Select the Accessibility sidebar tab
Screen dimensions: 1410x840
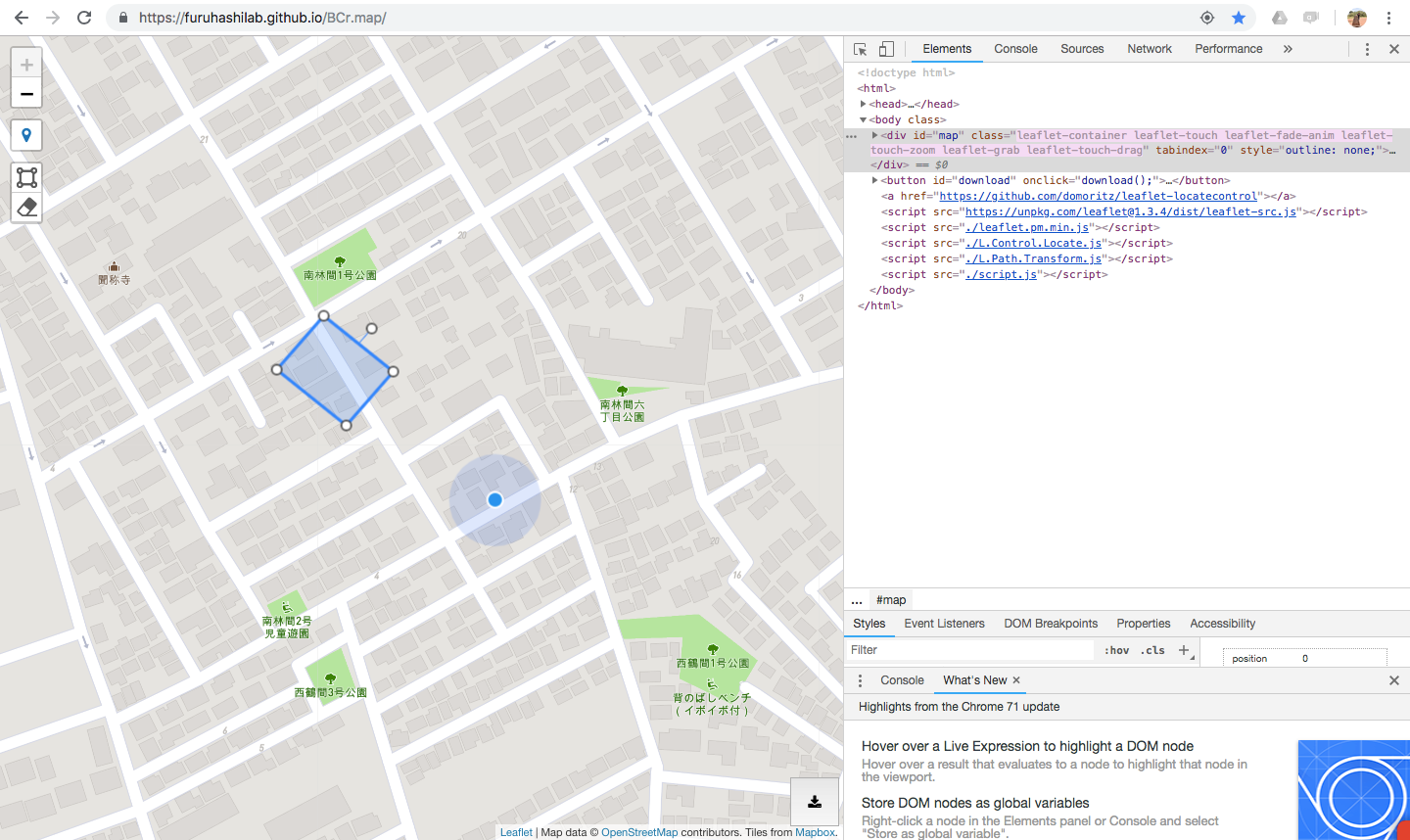(1223, 624)
